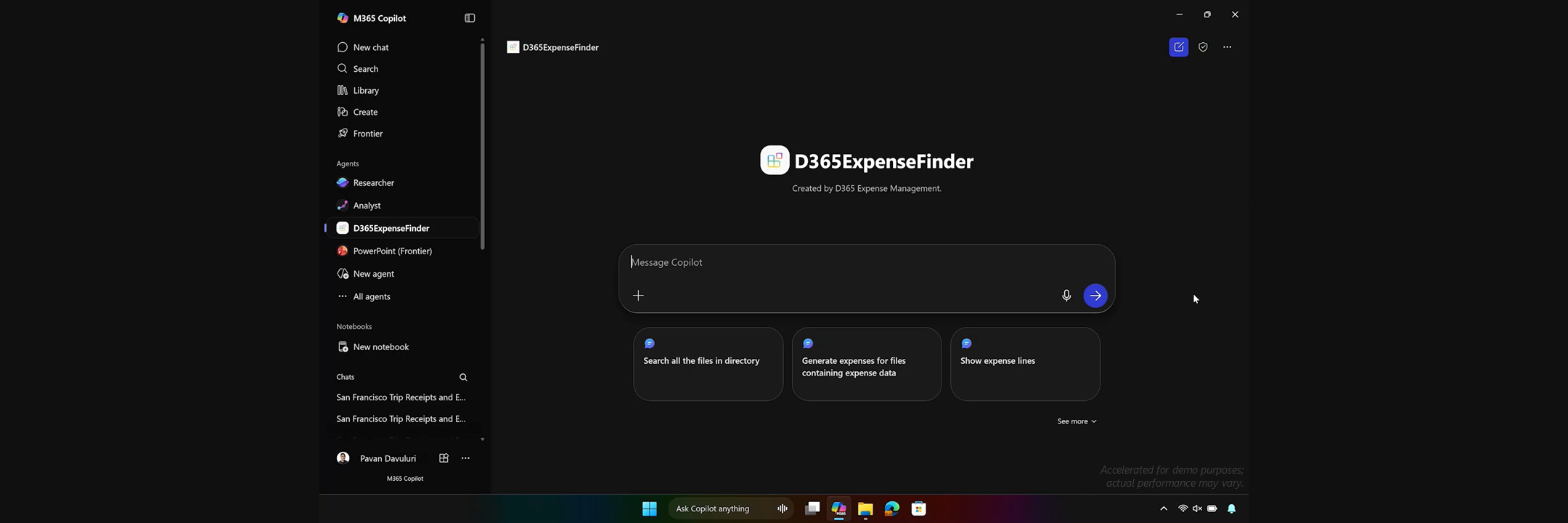
Task: Click the sidebar vertical scrollbar
Action: (x=482, y=145)
